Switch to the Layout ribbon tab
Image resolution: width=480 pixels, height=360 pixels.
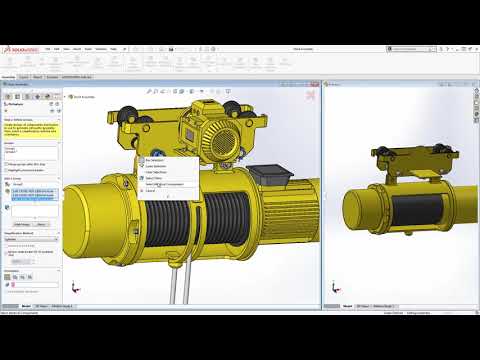click(24, 77)
